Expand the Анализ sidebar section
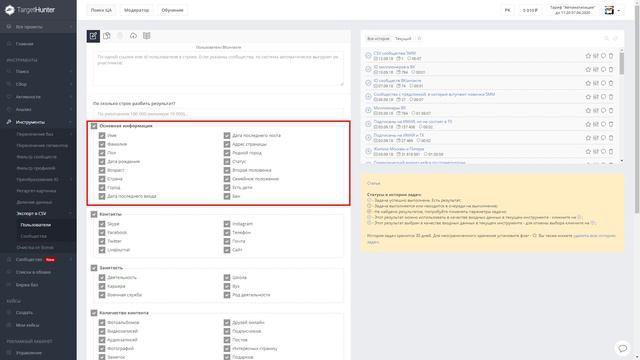This screenshot has height=360, width=640. click(38, 110)
